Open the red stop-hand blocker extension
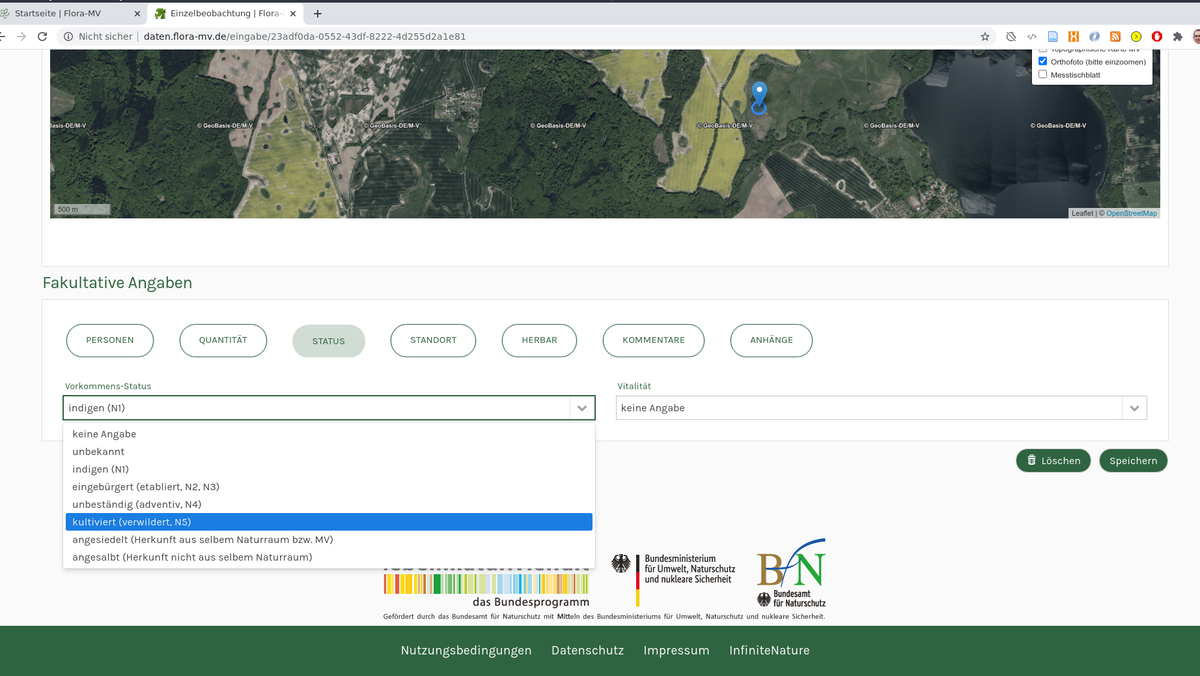1200x676 pixels. click(x=1157, y=36)
